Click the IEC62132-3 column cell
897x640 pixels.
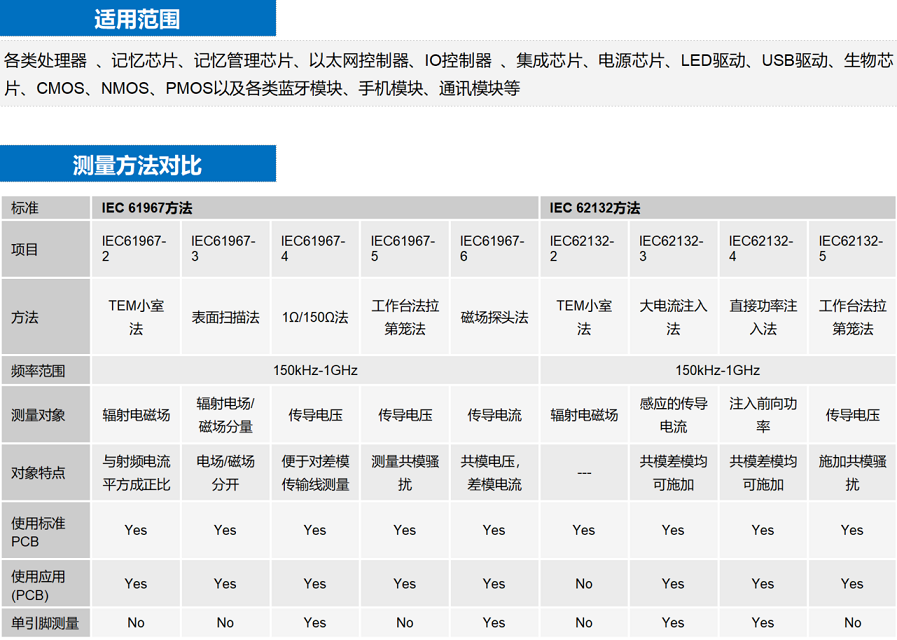coord(673,249)
